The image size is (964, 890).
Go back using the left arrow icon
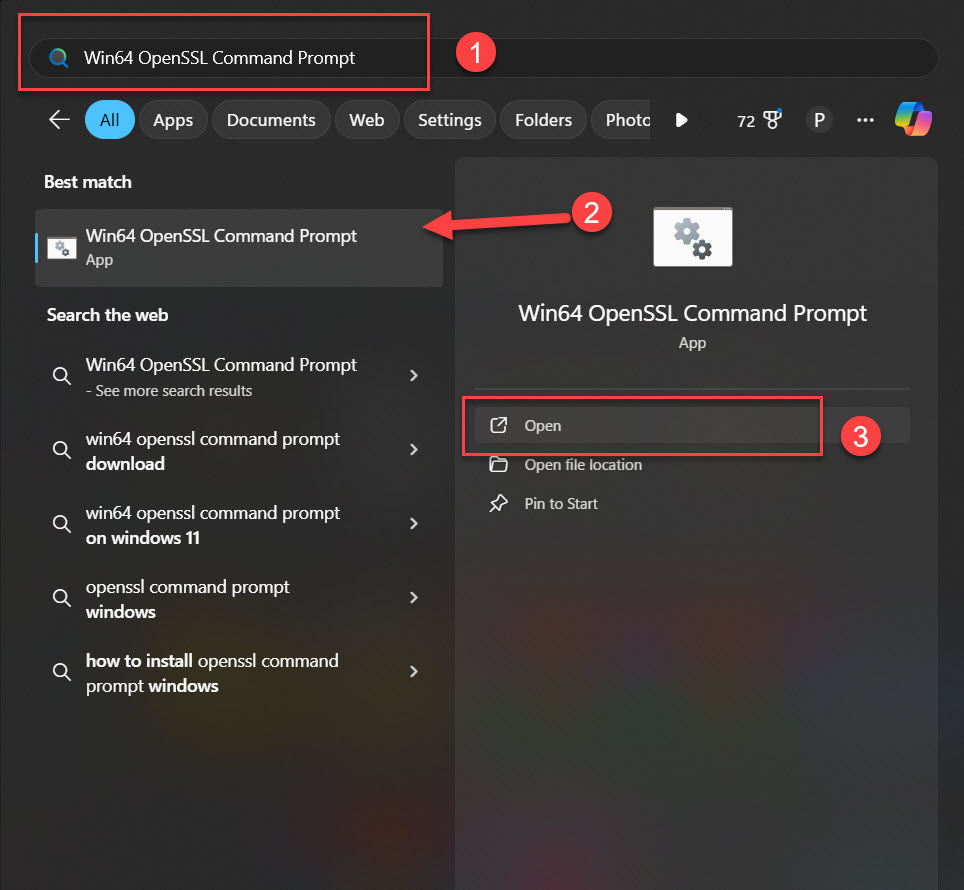click(x=59, y=119)
